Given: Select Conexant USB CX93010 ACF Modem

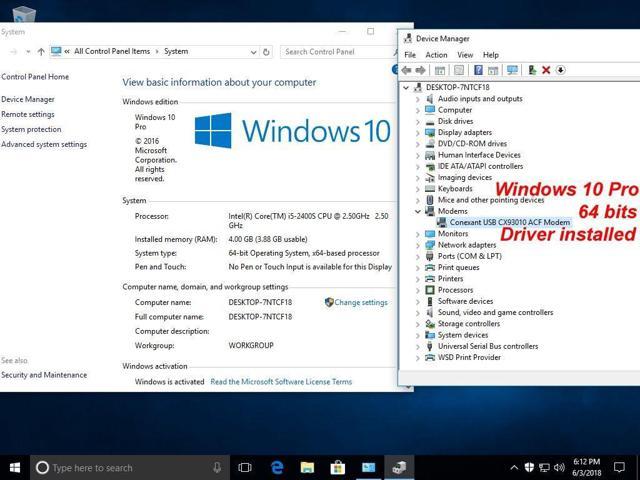Looking at the screenshot, I should (x=510, y=222).
